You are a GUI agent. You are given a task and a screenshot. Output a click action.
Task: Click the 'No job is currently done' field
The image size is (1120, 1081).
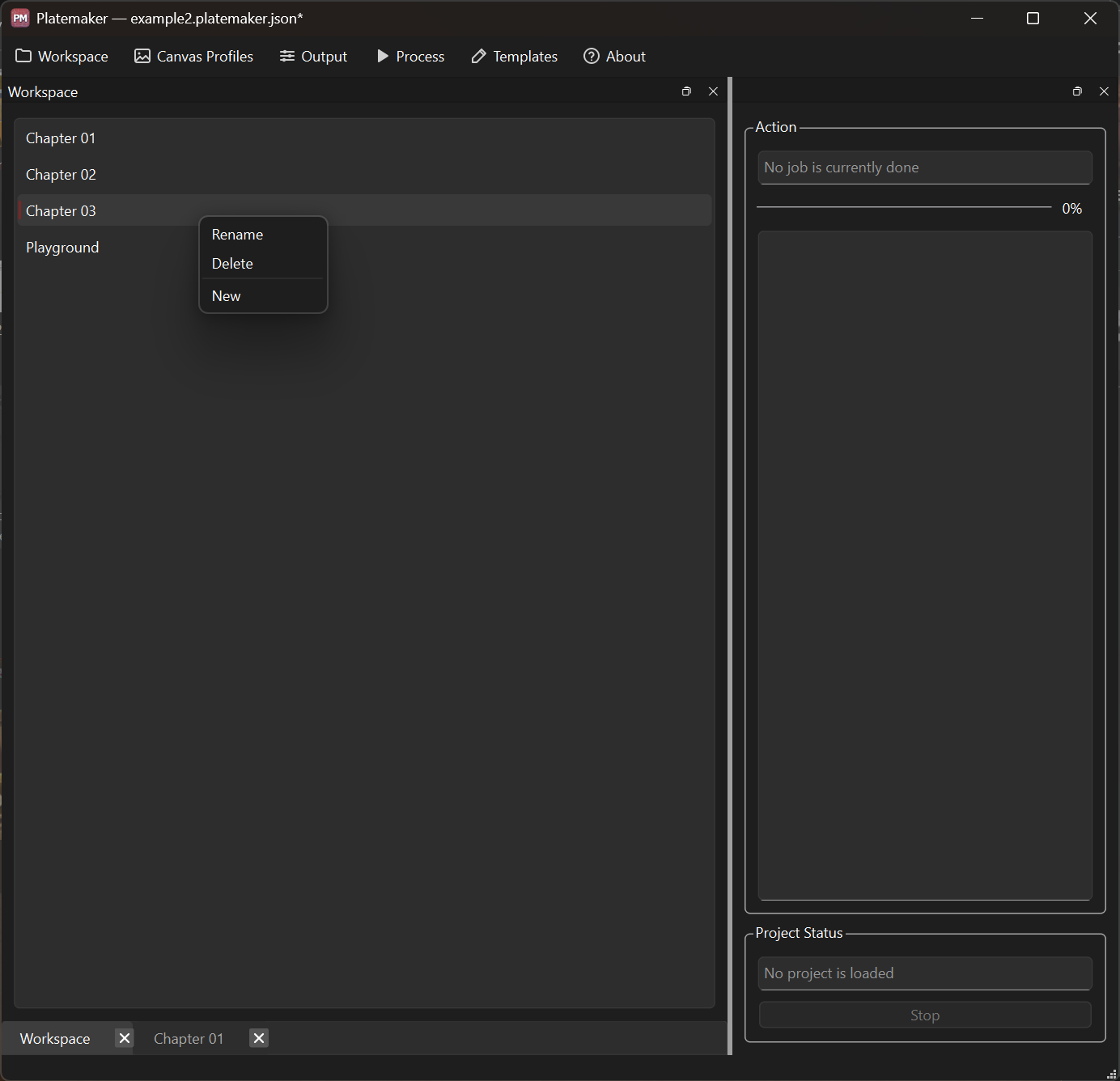pyautogui.click(x=925, y=167)
